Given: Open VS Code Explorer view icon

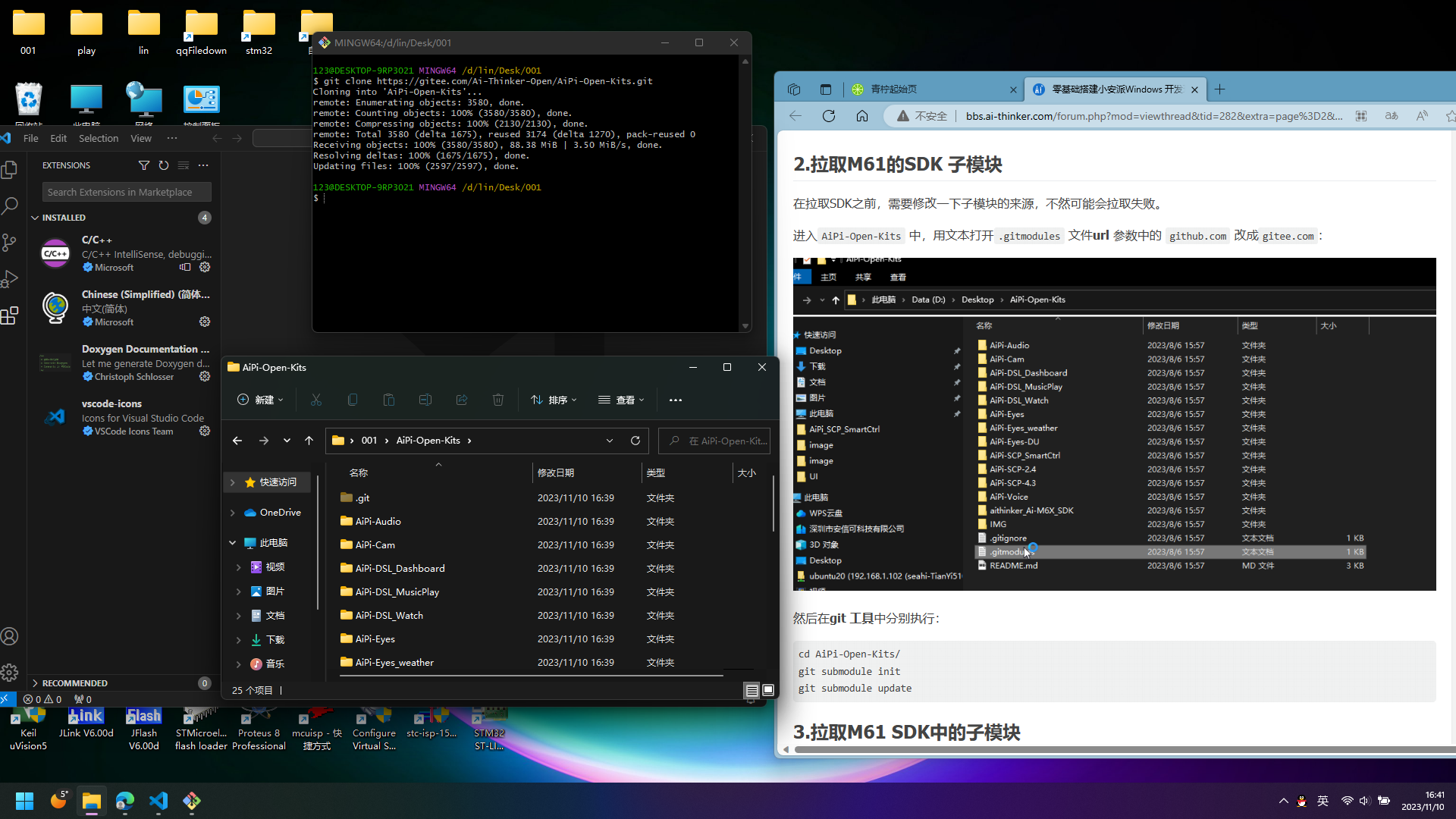Looking at the screenshot, I should (x=10, y=169).
